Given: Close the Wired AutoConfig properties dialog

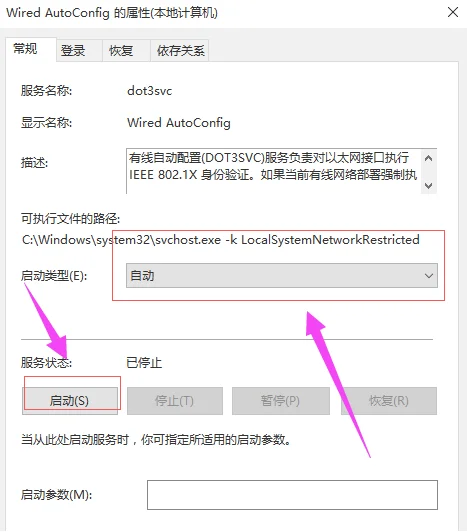Looking at the screenshot, I should click(453, 13).
